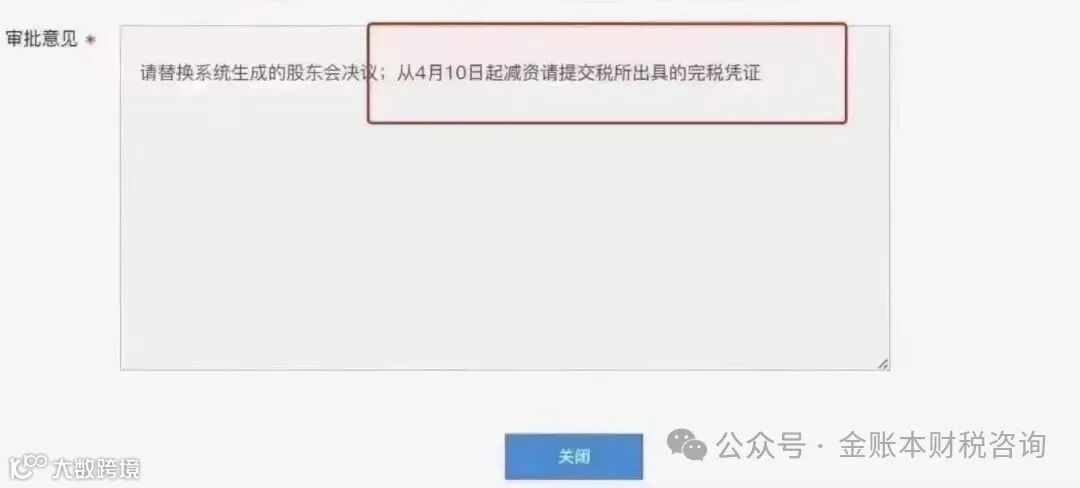1080x488 pixels.
Task: Place cursor on 税所 in the comment
Action: (x=612, y=73)
